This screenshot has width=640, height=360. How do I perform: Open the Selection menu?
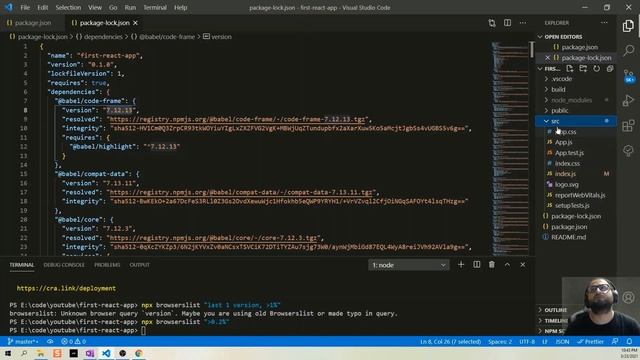68,7
